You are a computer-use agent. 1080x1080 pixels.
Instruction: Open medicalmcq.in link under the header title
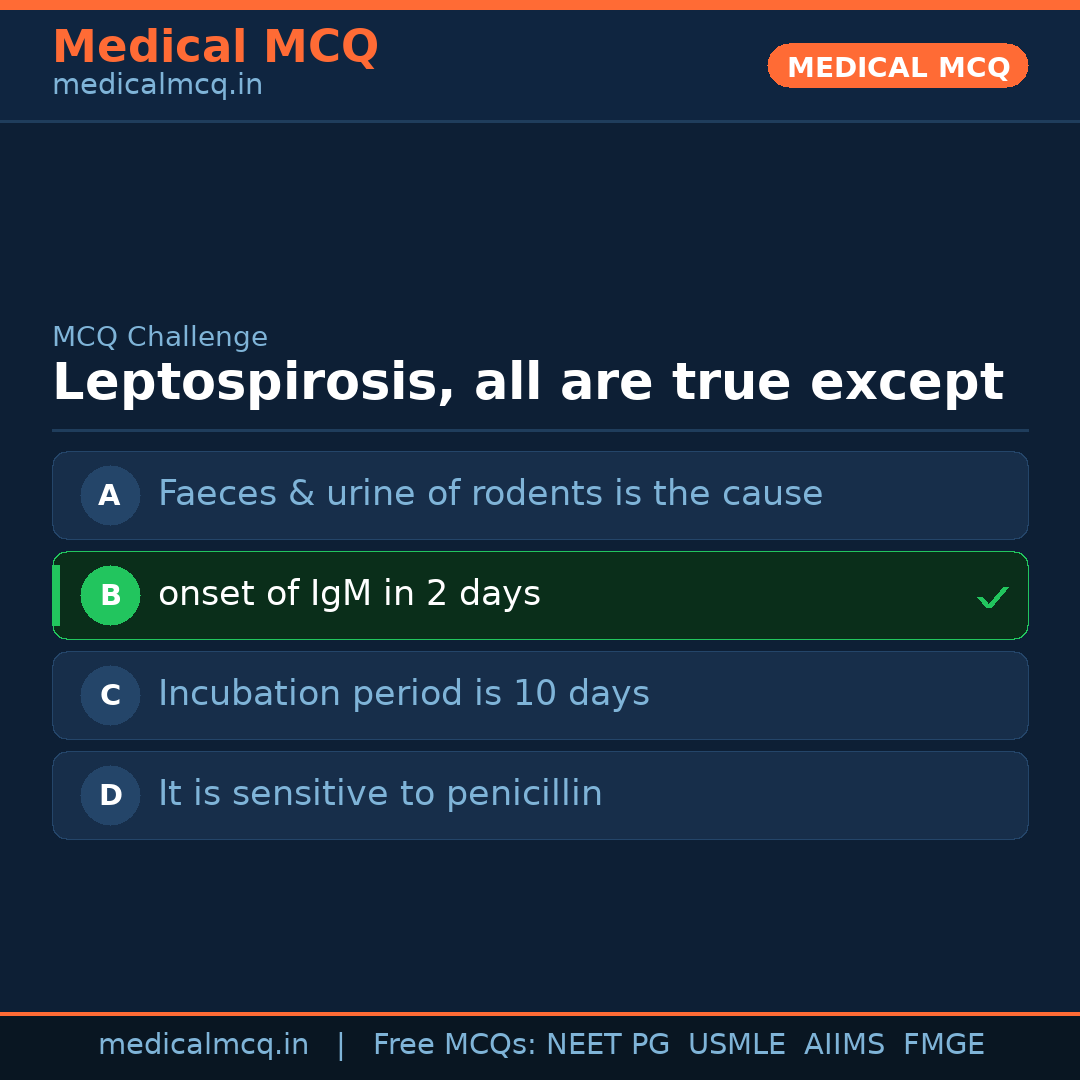point(157,86)
